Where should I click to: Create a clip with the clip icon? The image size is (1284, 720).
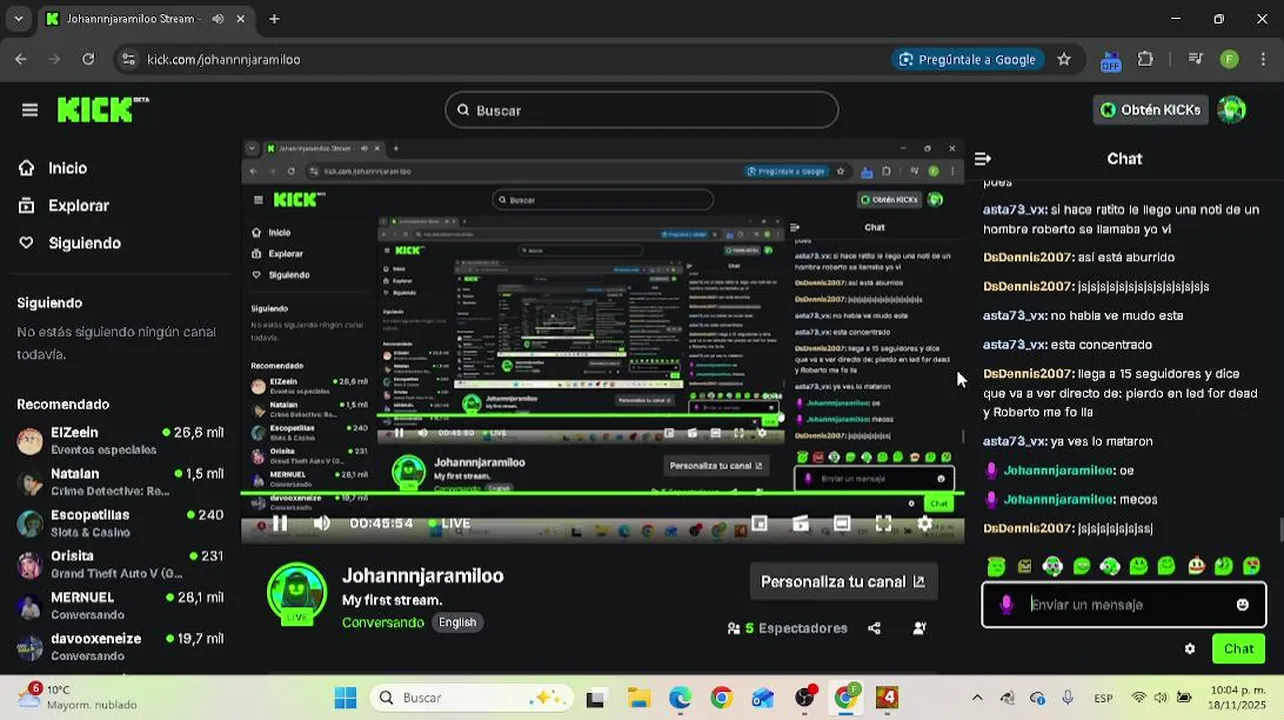[x=800, y=523]
